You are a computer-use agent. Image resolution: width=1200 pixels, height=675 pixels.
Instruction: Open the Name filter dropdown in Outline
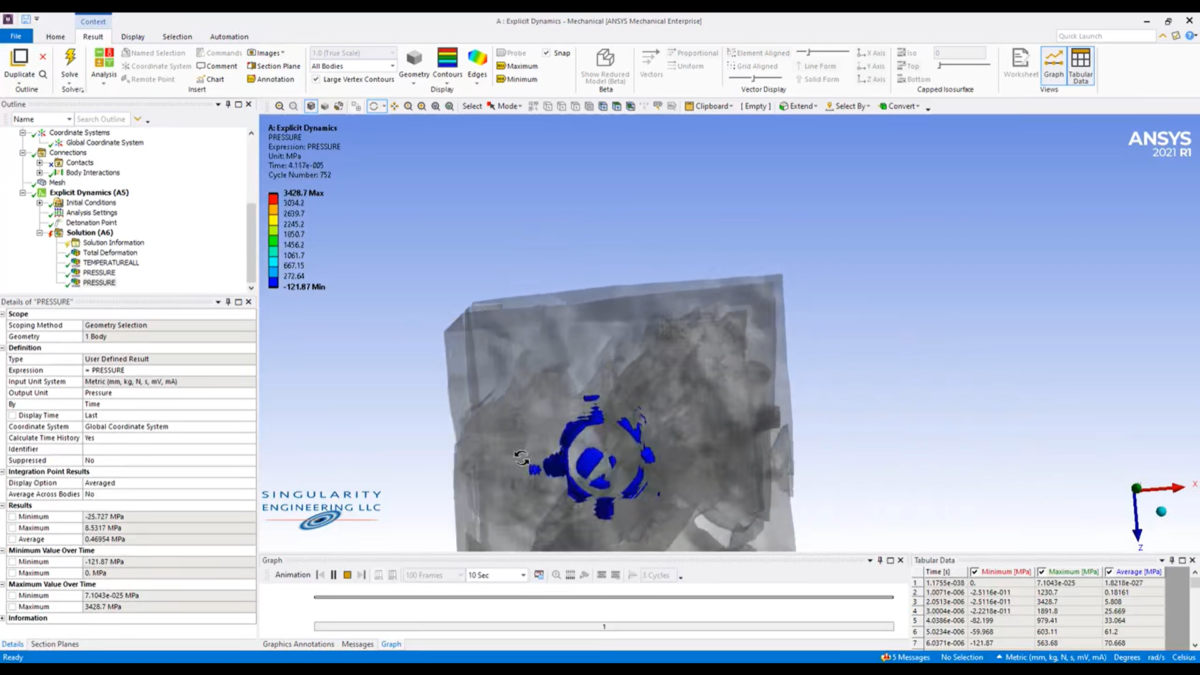pos(41,119)
